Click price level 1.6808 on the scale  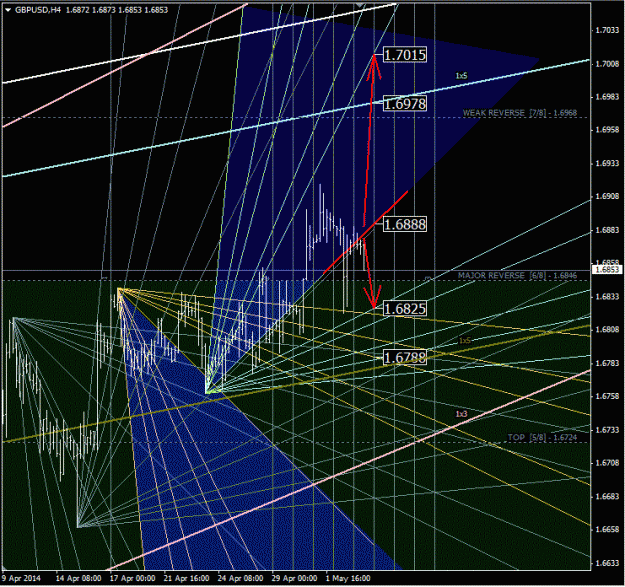(607, 330)
